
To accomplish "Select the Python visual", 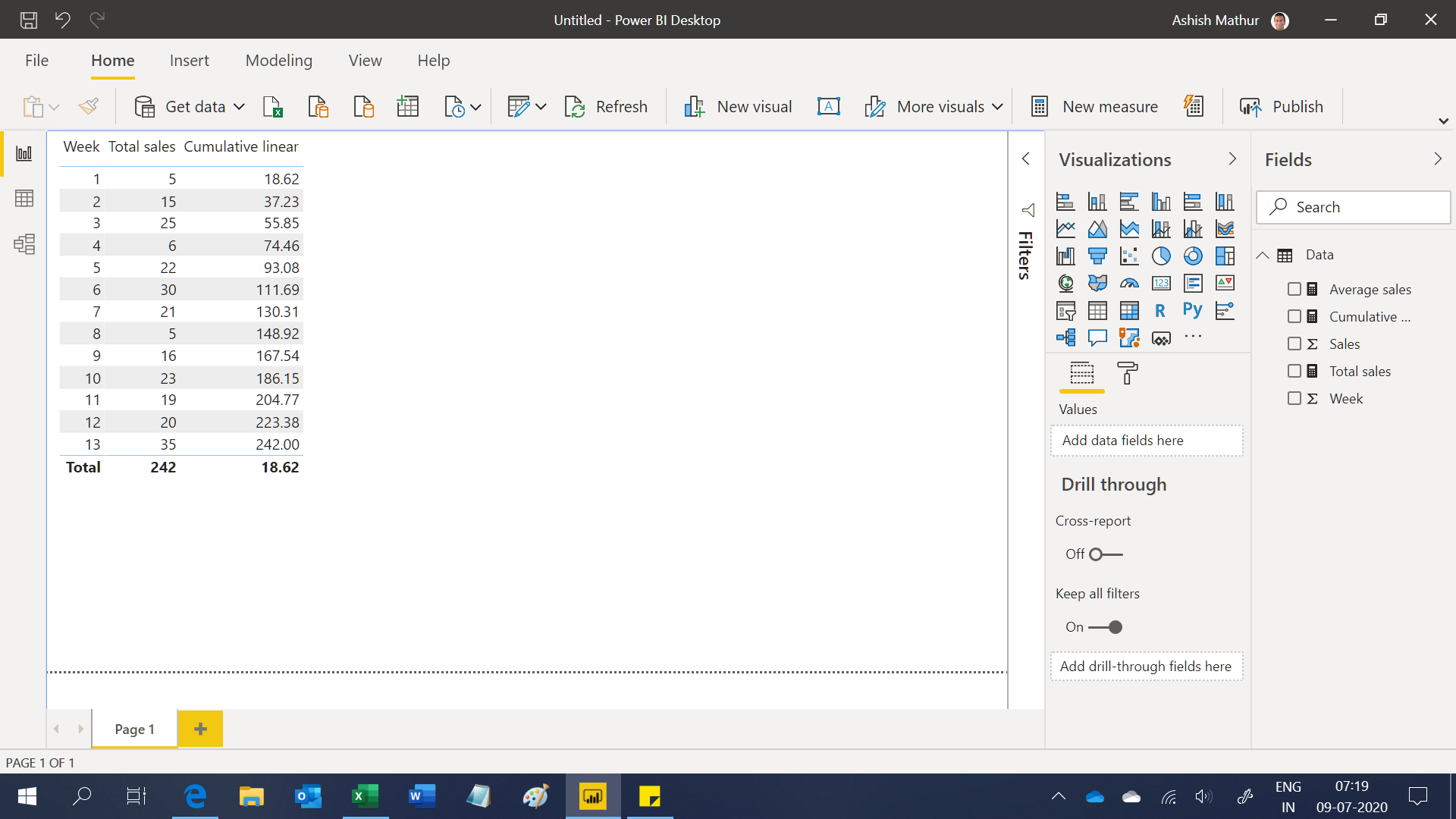I will 1192,310.
